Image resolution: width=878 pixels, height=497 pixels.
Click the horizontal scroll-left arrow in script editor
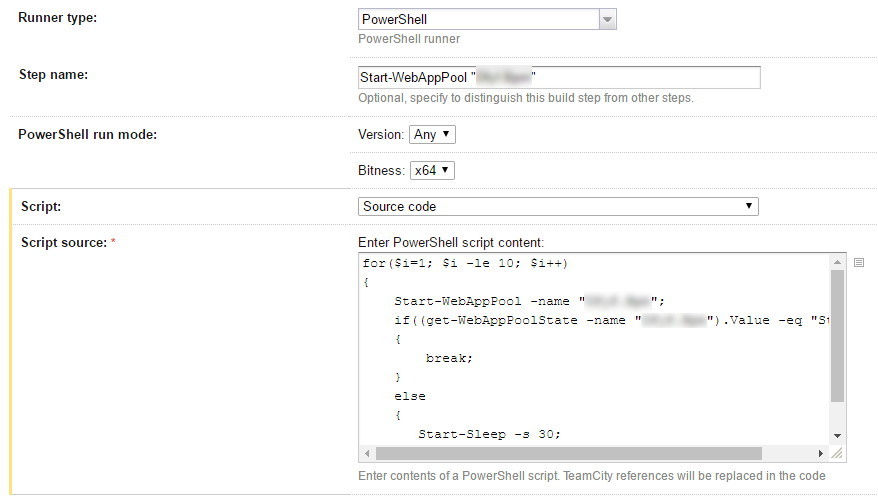click(x=367, y=453)
